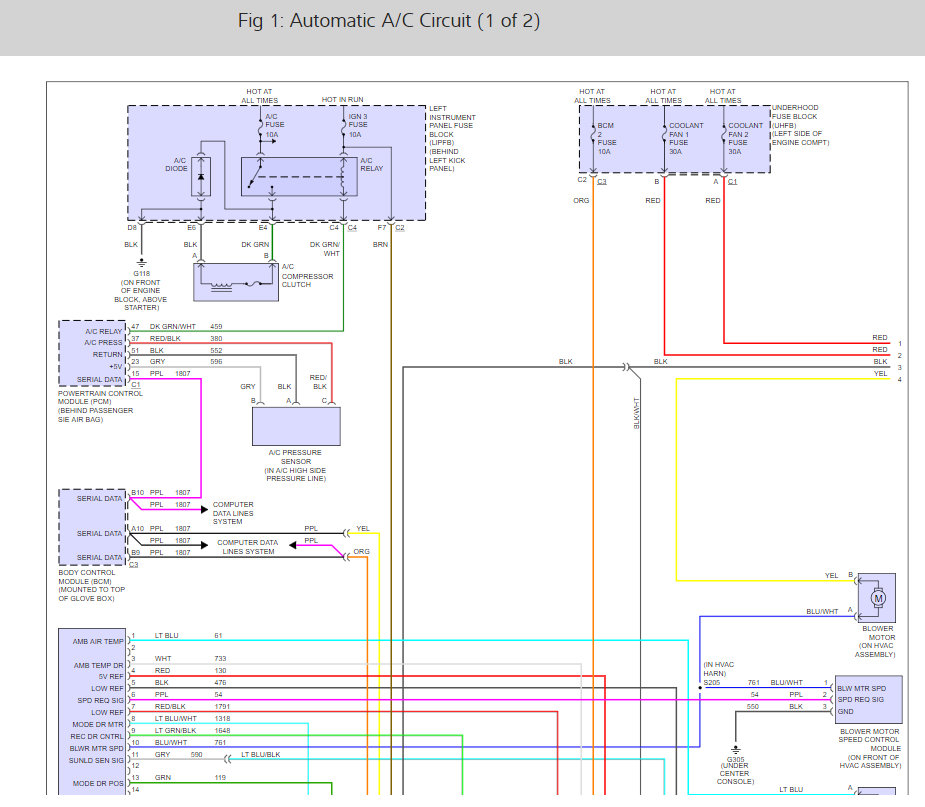This screenshot has height=807, width=925.
Task: Click the 'D8' connector pin label
Action: (x=132, y=228)
